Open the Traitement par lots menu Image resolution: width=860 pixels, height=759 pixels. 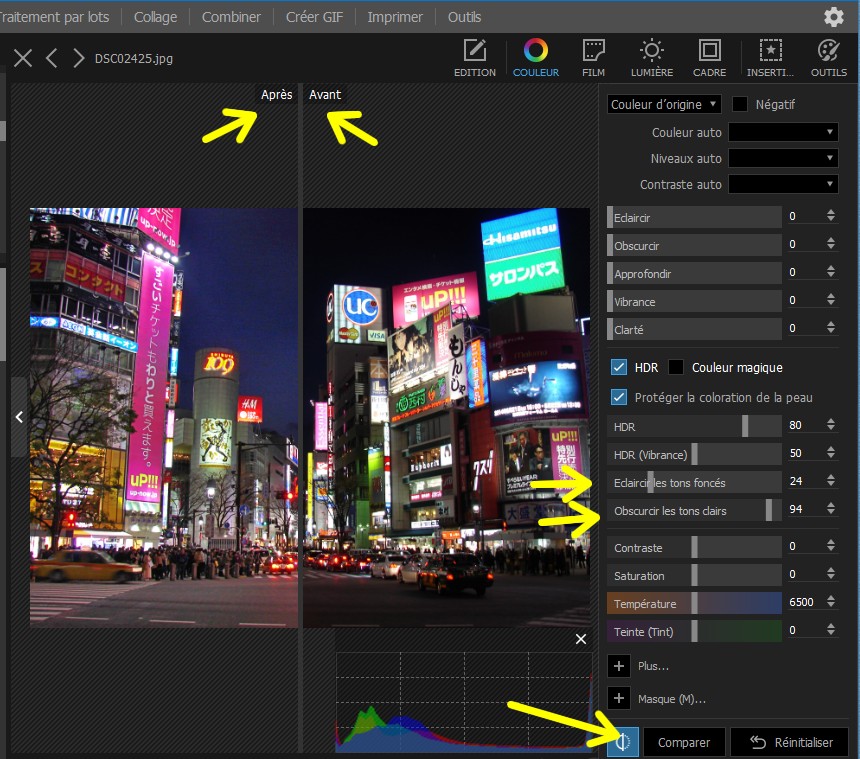click(x=54, y=17)
